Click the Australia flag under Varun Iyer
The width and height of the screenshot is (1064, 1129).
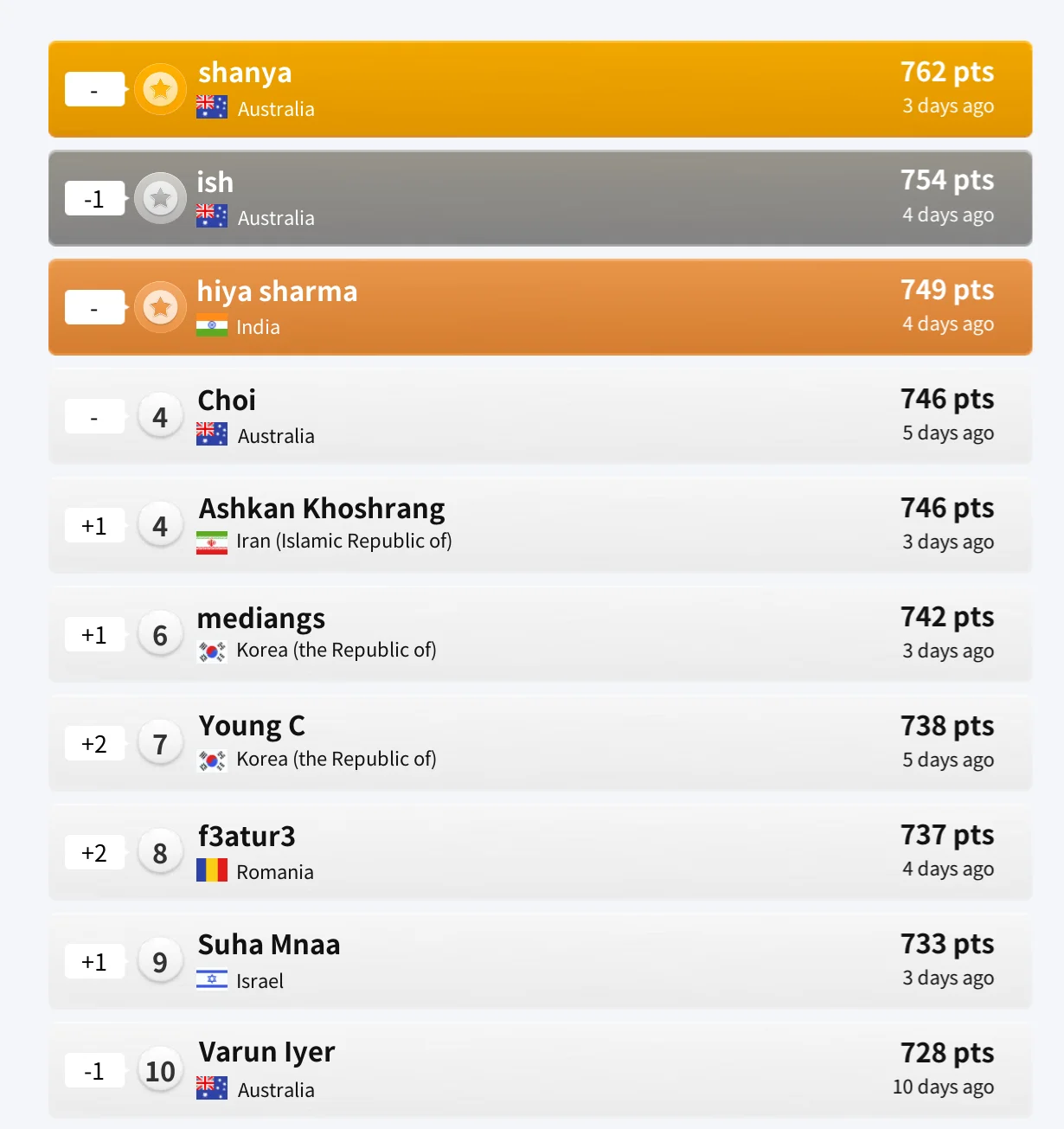(x=212, y=1088)
